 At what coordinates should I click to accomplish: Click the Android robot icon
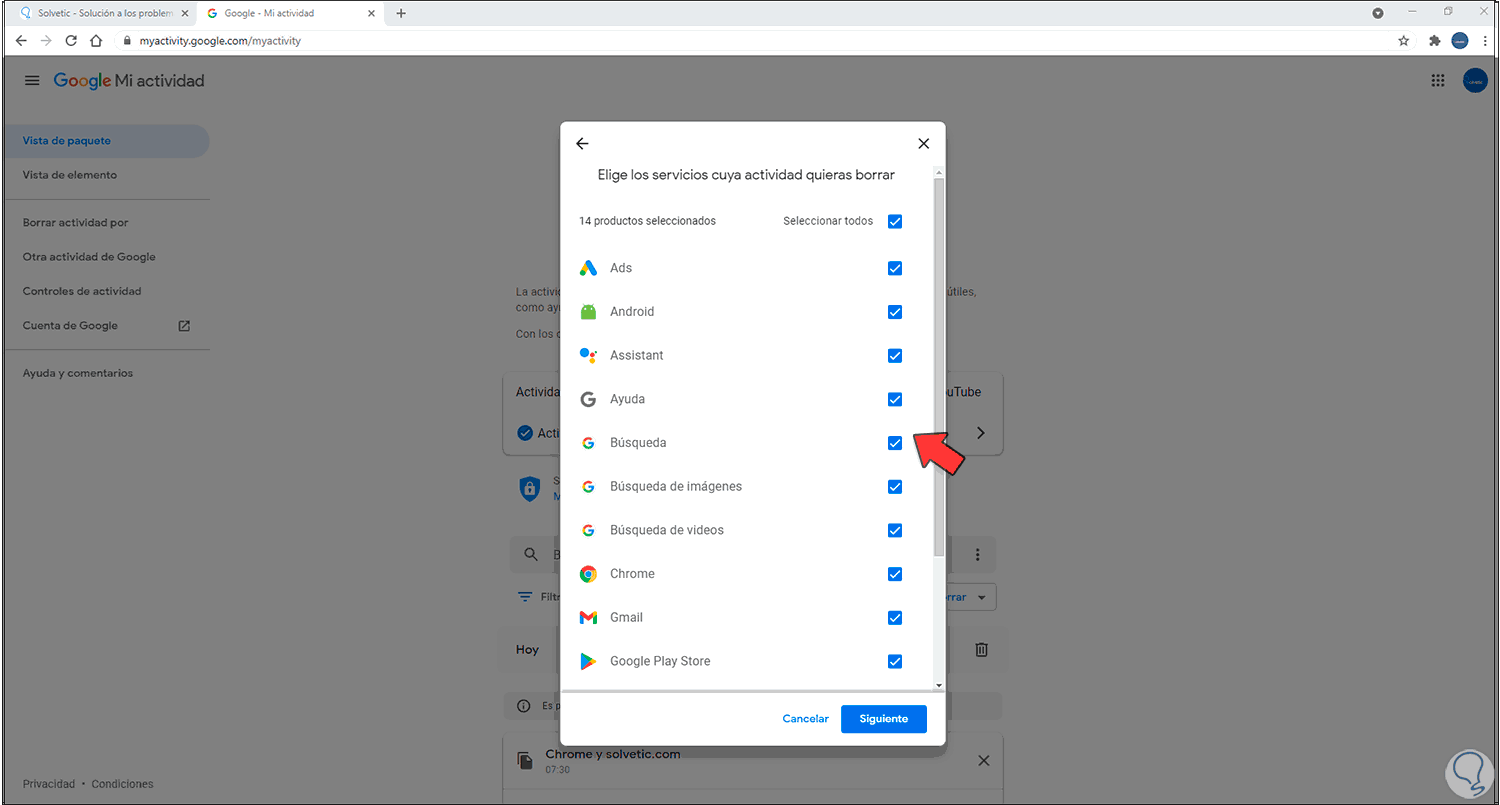(589, 312)
